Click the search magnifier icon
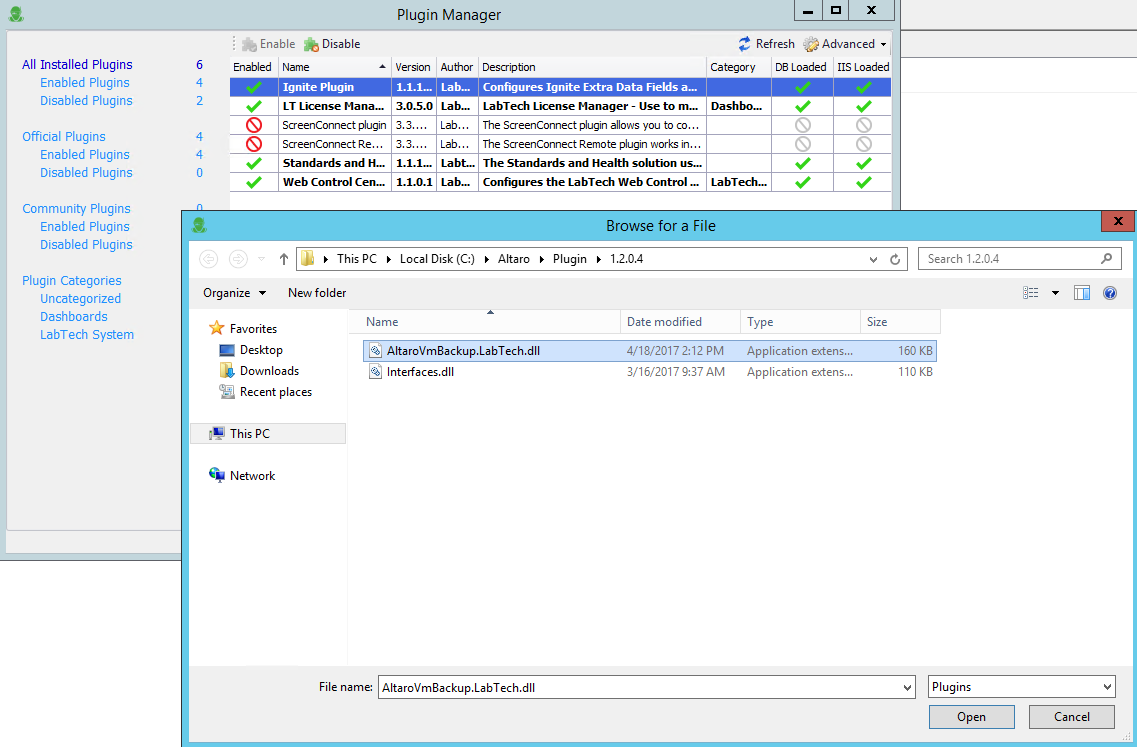 coord(1106,259)
